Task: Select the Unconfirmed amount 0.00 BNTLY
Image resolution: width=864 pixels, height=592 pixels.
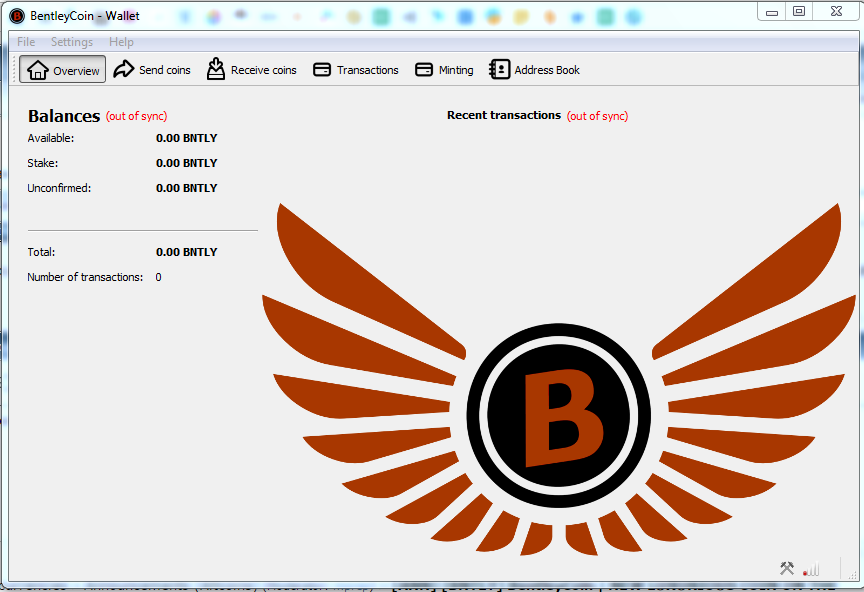Action: 186,188
